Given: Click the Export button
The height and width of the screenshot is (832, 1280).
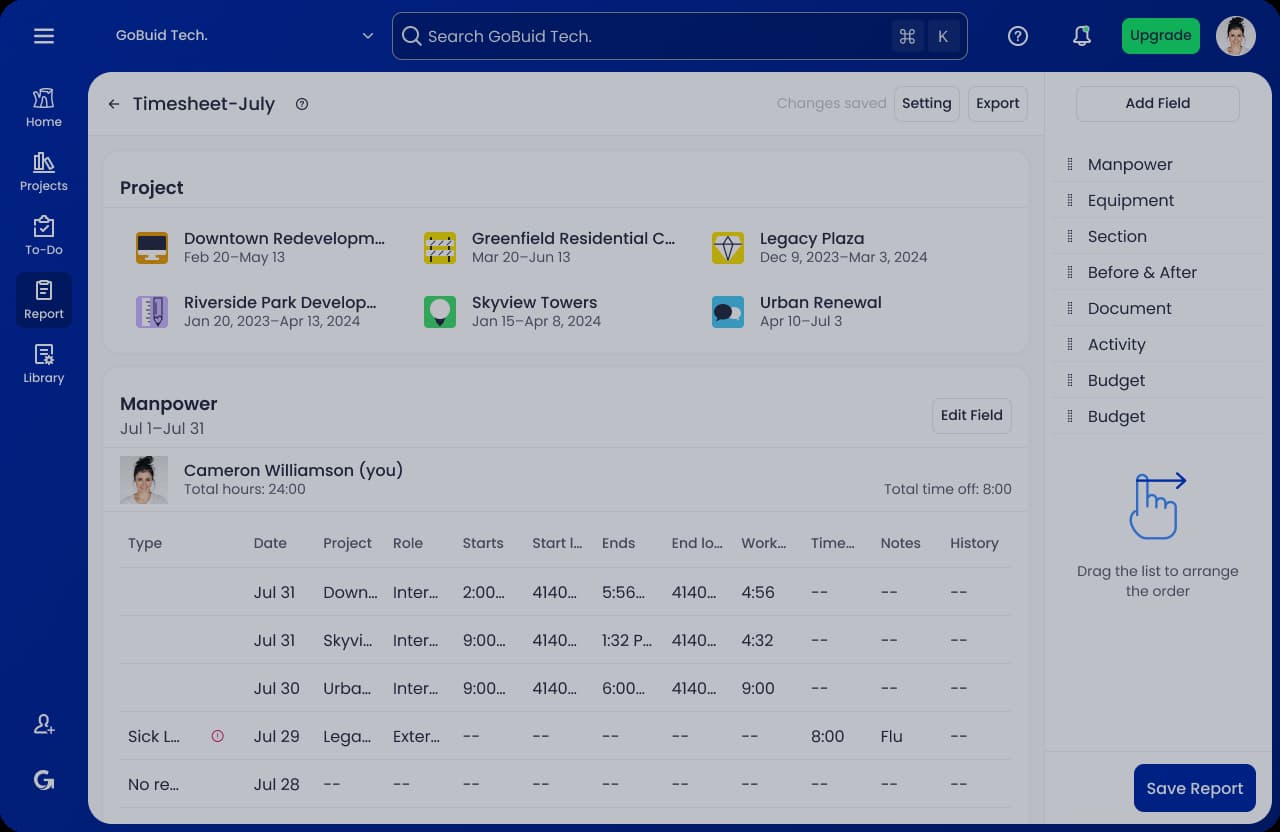Looking at the screenshot, I should click(x=997, y=103).
